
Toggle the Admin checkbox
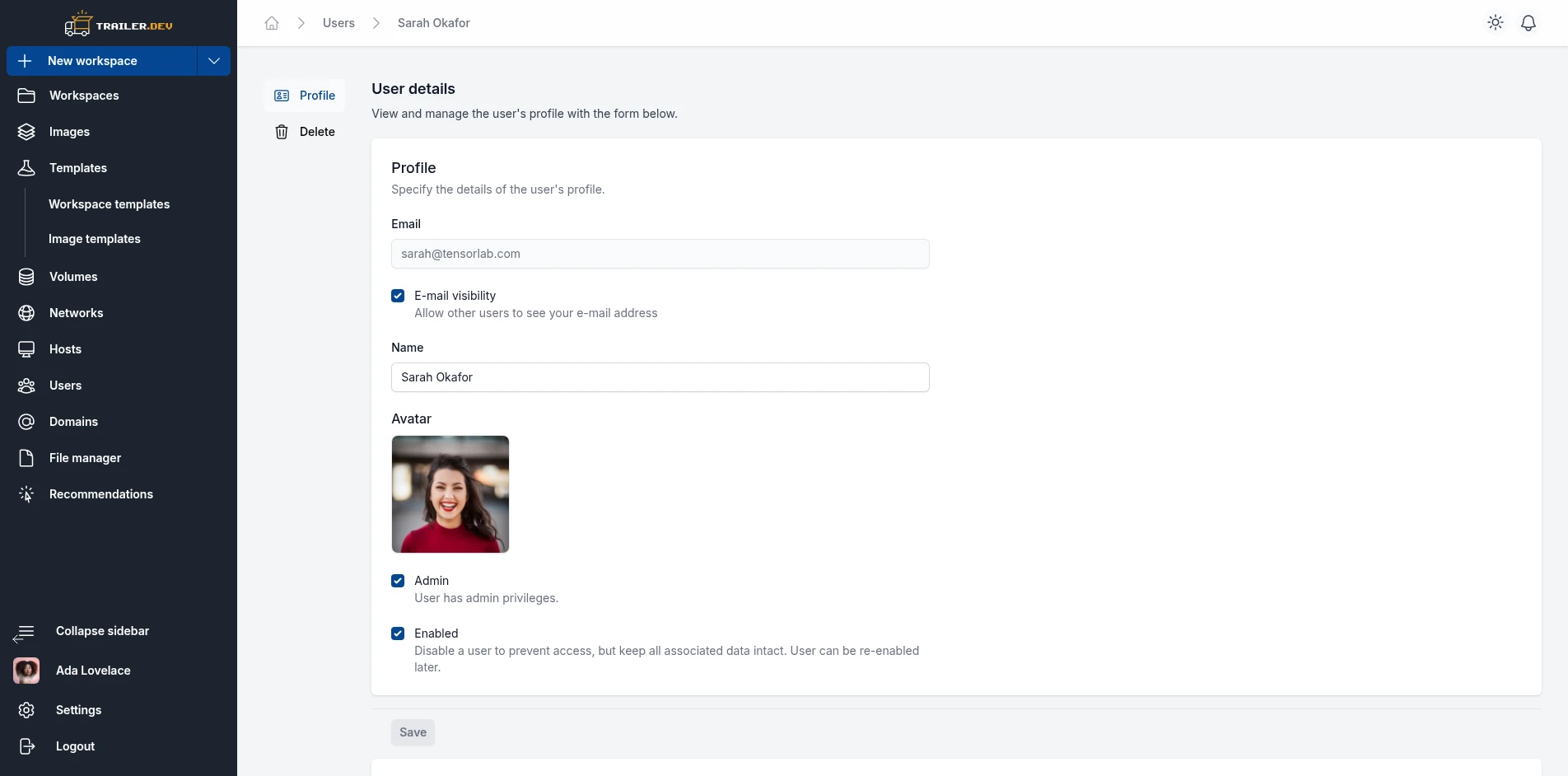(x=398, y=581)
